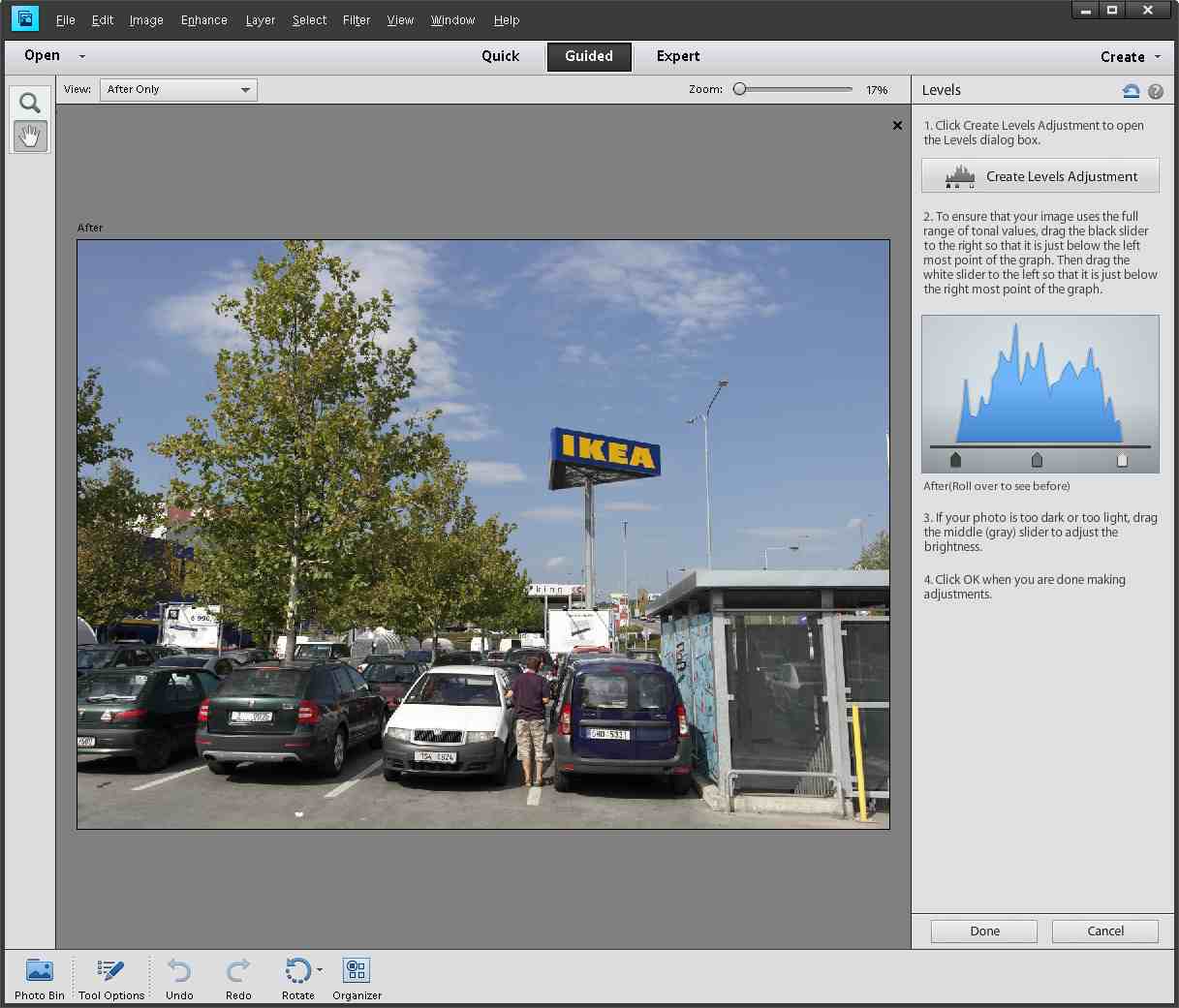Close the image with the X
This screenshot has width=1179, height=1008.
point(897,125)
